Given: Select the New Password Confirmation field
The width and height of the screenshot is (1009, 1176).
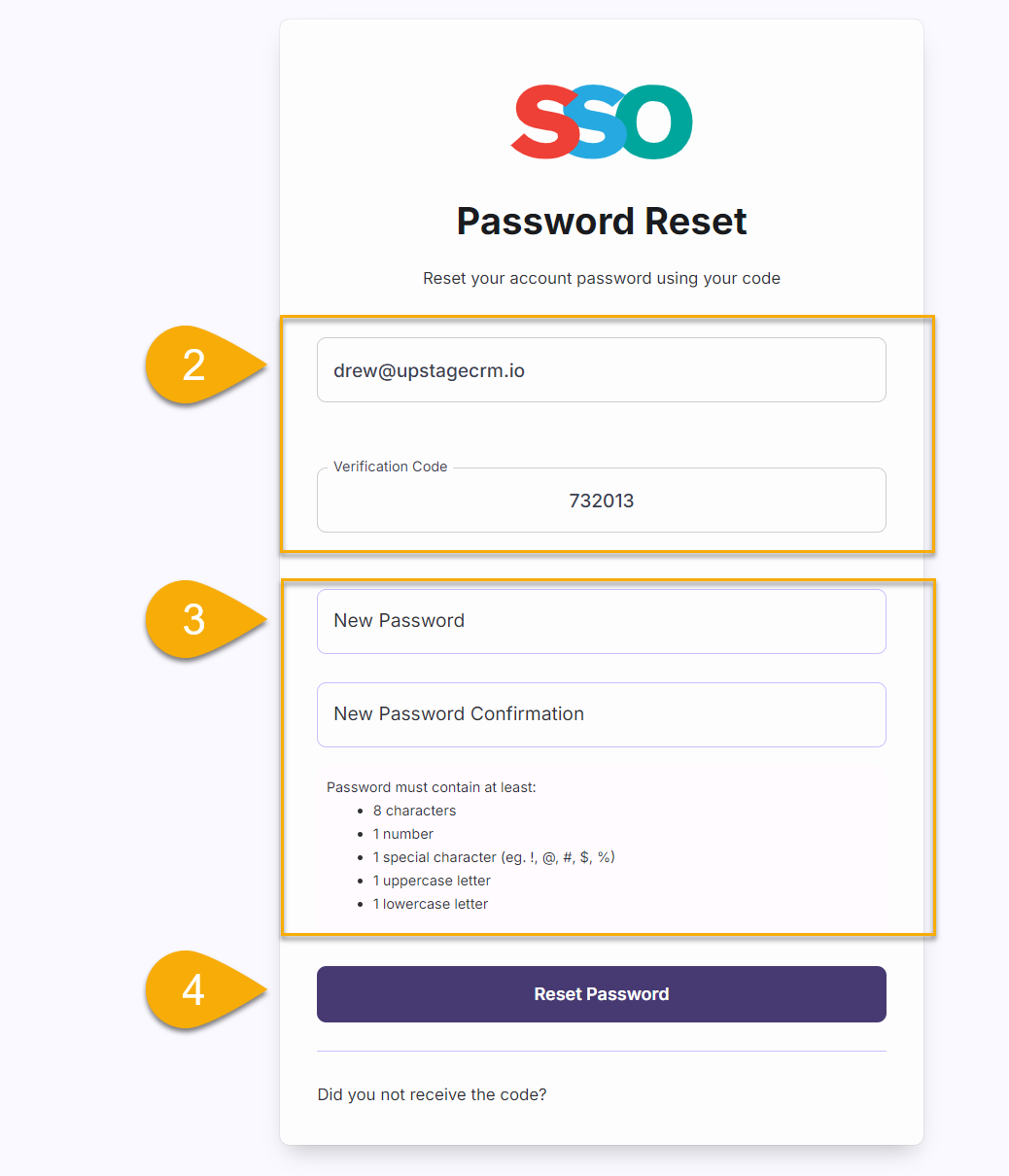Looking at the screenshot, I should [602, 714].
